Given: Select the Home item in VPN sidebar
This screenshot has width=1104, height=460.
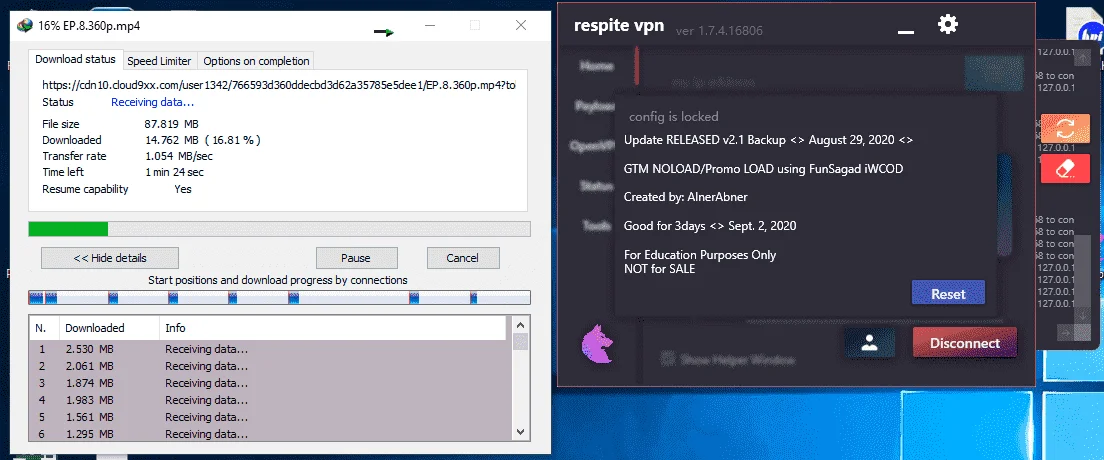Looking at the screenshot, I should pyautogui.click(x=596, y=66).
